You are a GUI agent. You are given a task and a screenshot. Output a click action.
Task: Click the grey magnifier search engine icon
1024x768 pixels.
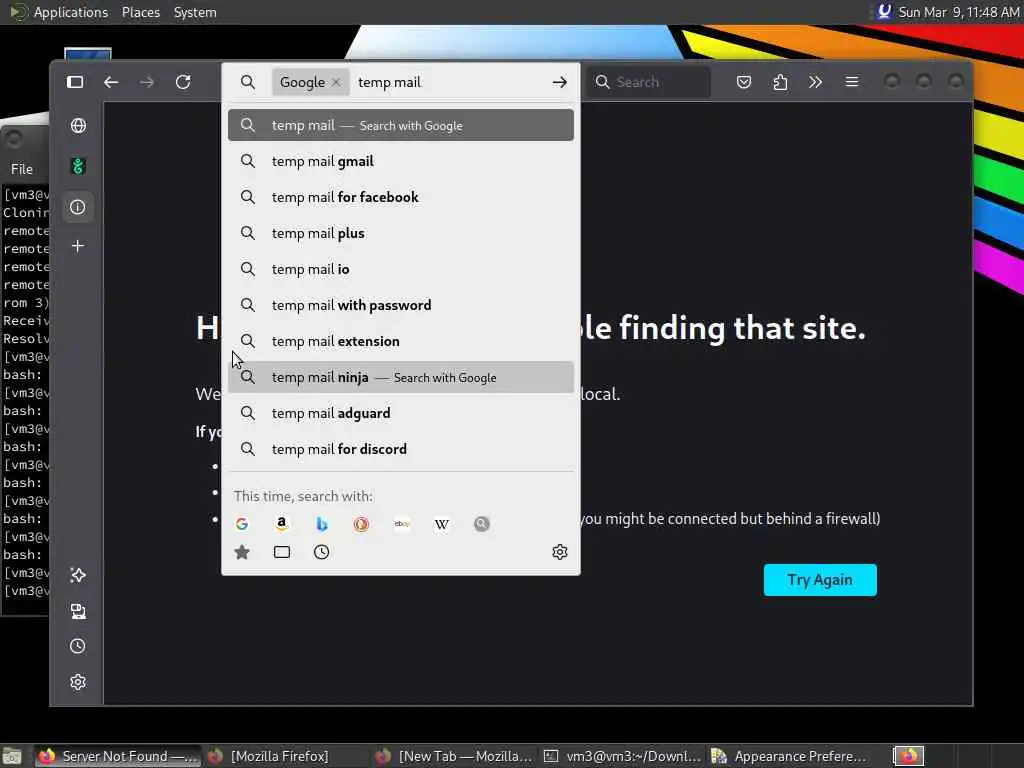click(x=482, y=524)
